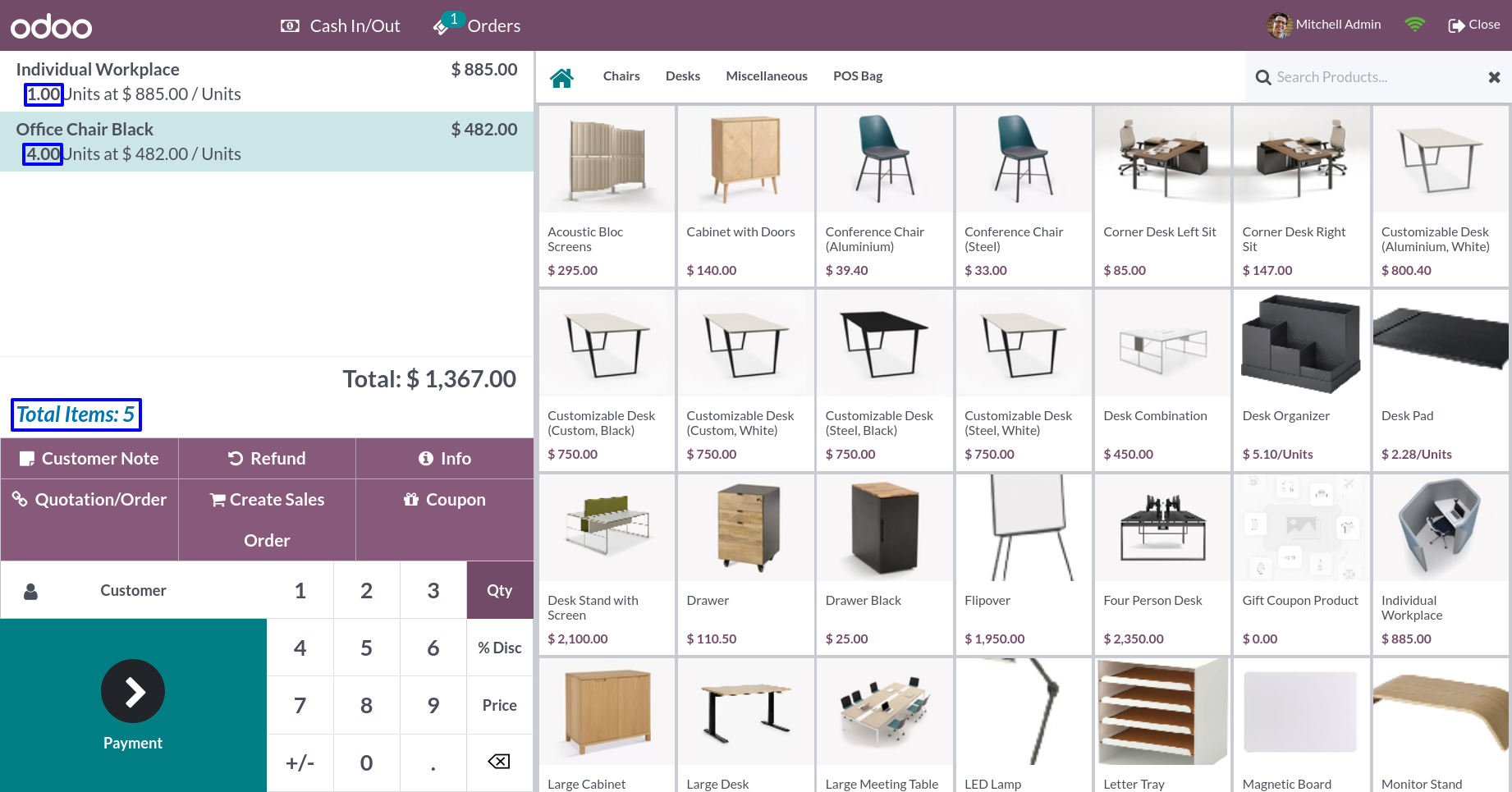This screenshot has height=792, width=1512.
Task: Tap numpad key 9
Action: [x=433, y=705]
